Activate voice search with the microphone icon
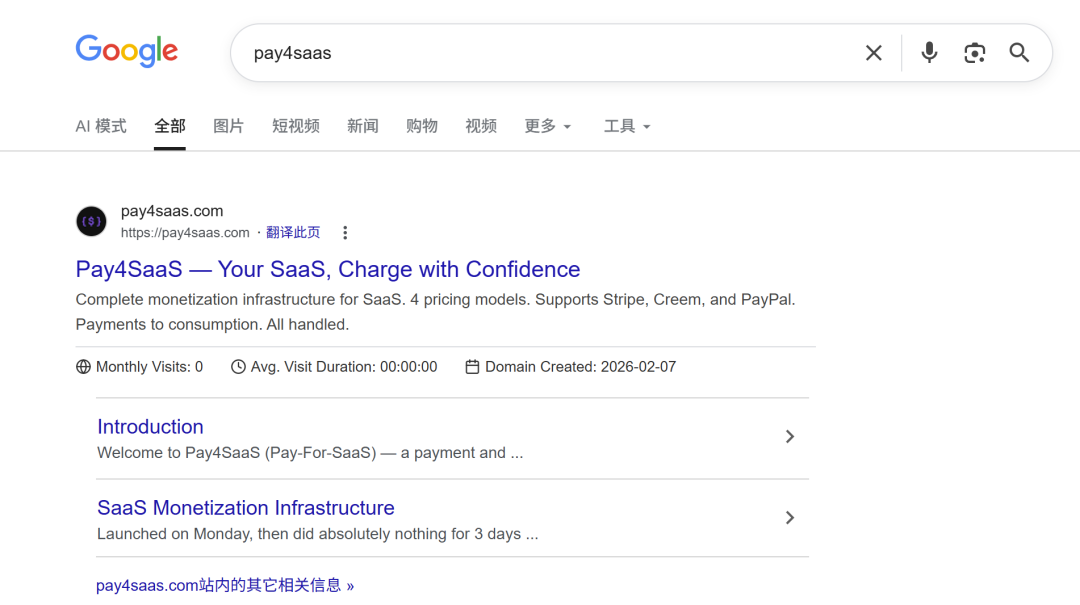Screen dimensions: 1080x605 point(929,53)
